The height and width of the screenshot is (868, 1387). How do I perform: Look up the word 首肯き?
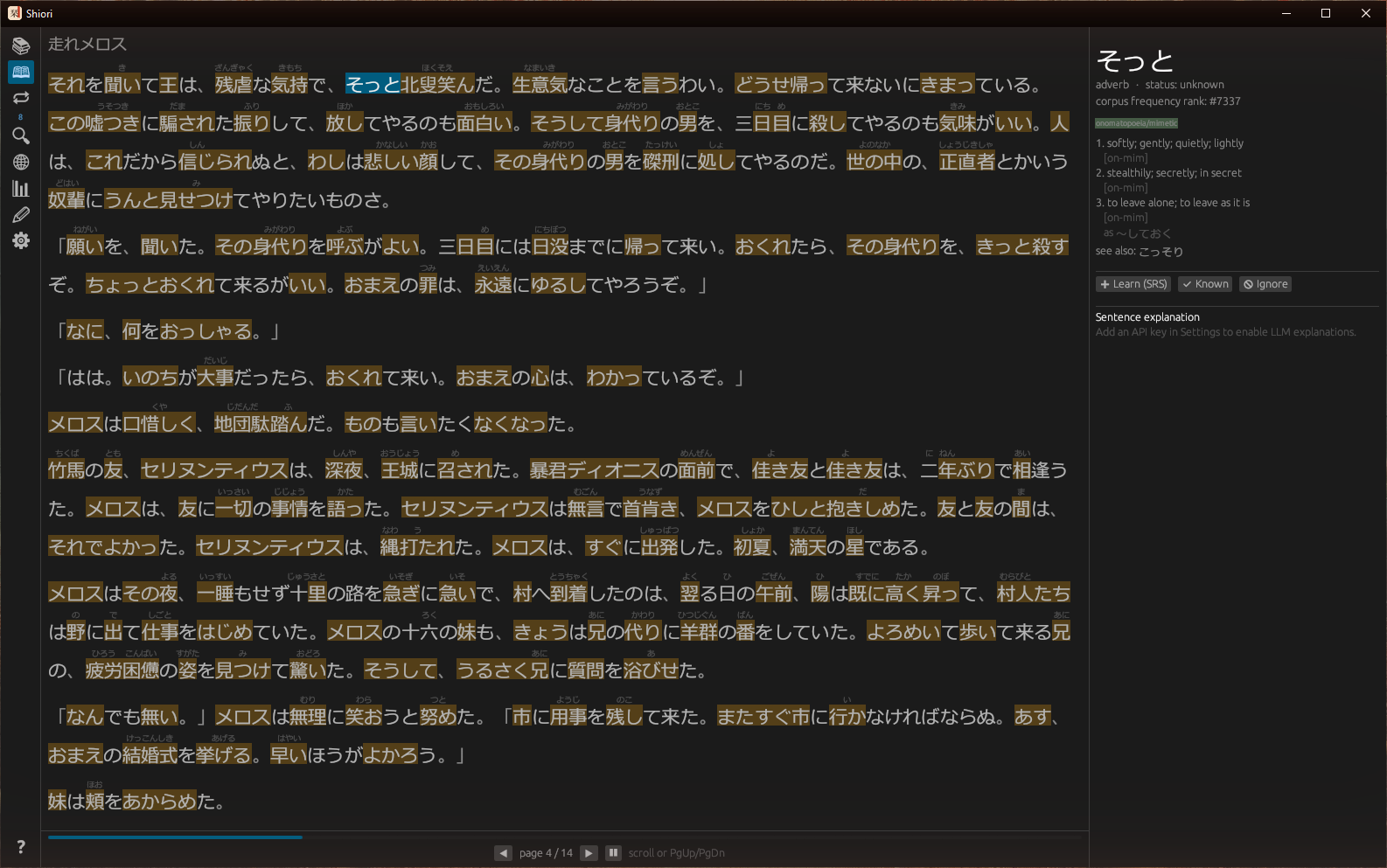pos(651,509)
